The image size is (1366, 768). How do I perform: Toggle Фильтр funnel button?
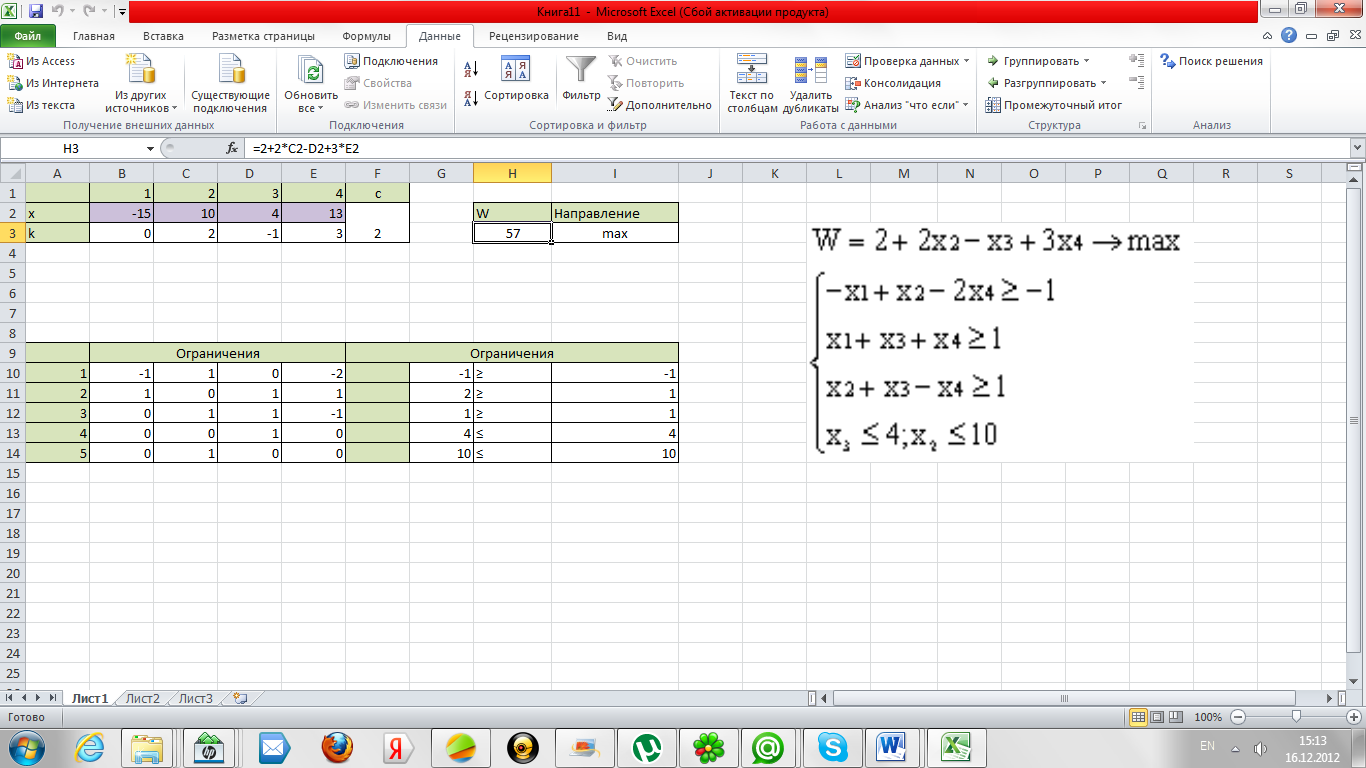coord(581,80)
